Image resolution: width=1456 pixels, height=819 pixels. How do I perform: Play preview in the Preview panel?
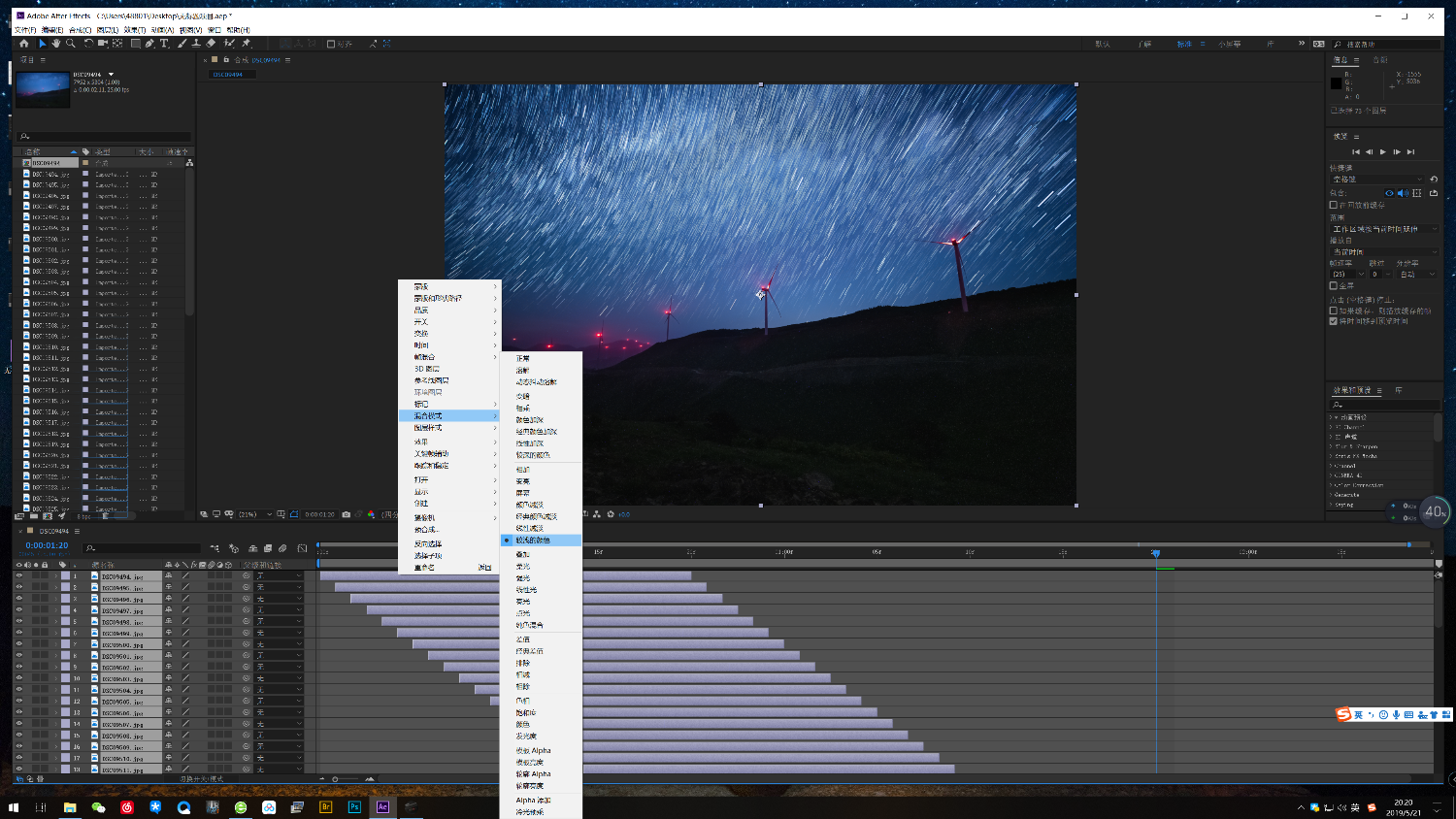1383,151
